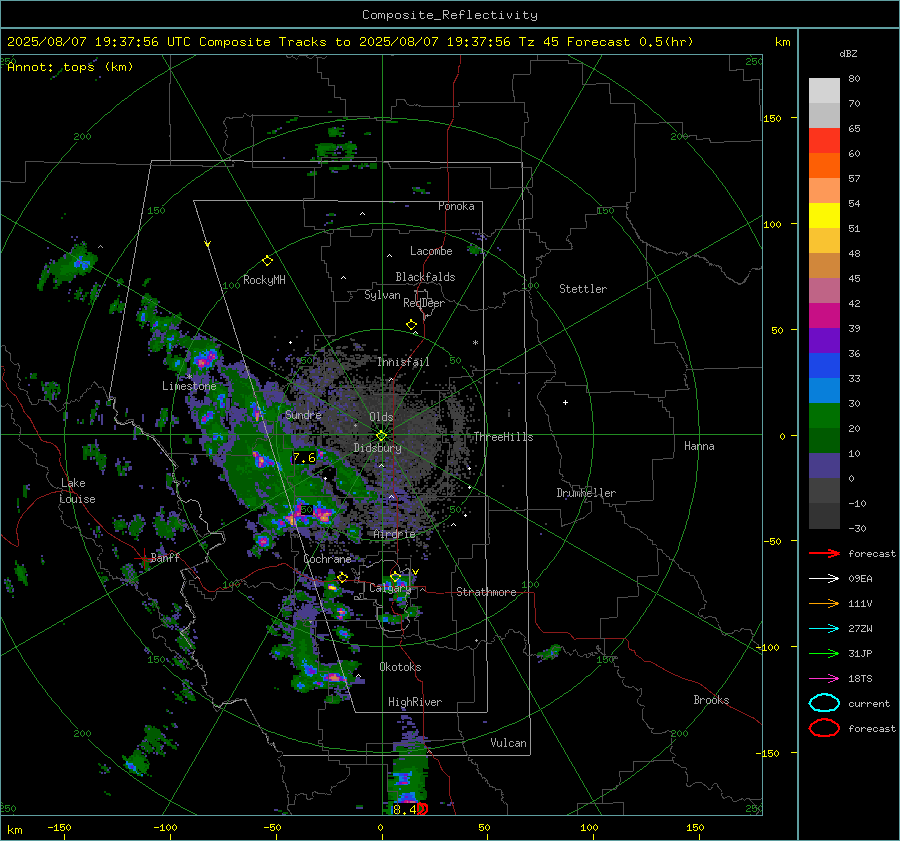This screenshot has width=900, height=841.
Task: Click the ThreeHills town label
Action: point(503,437)
